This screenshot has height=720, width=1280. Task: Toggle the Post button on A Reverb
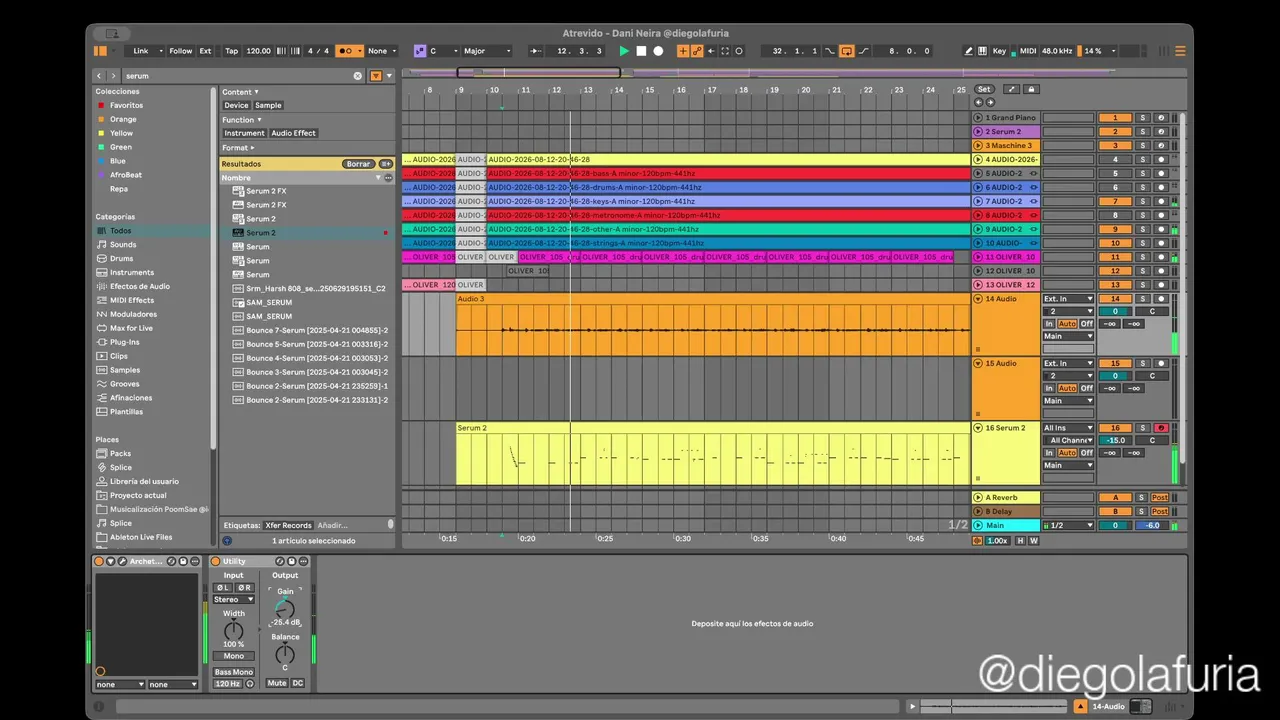tap(1160, 497)
